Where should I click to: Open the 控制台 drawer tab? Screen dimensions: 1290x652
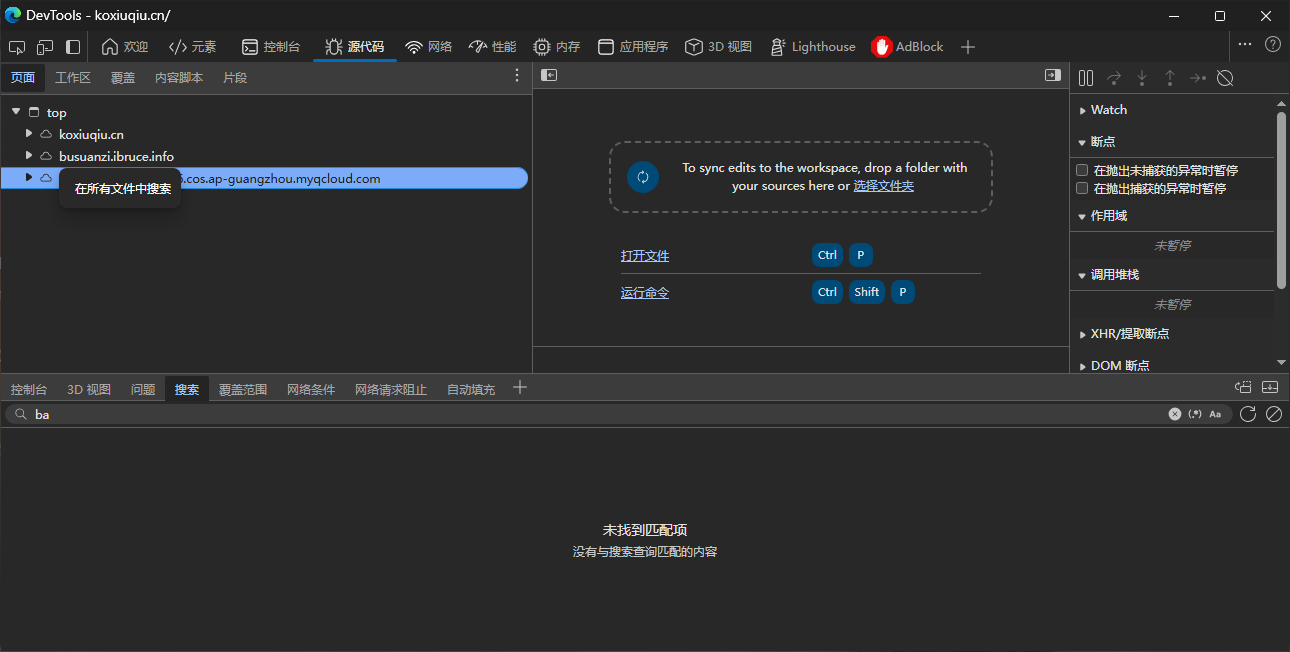click(29, 390)
